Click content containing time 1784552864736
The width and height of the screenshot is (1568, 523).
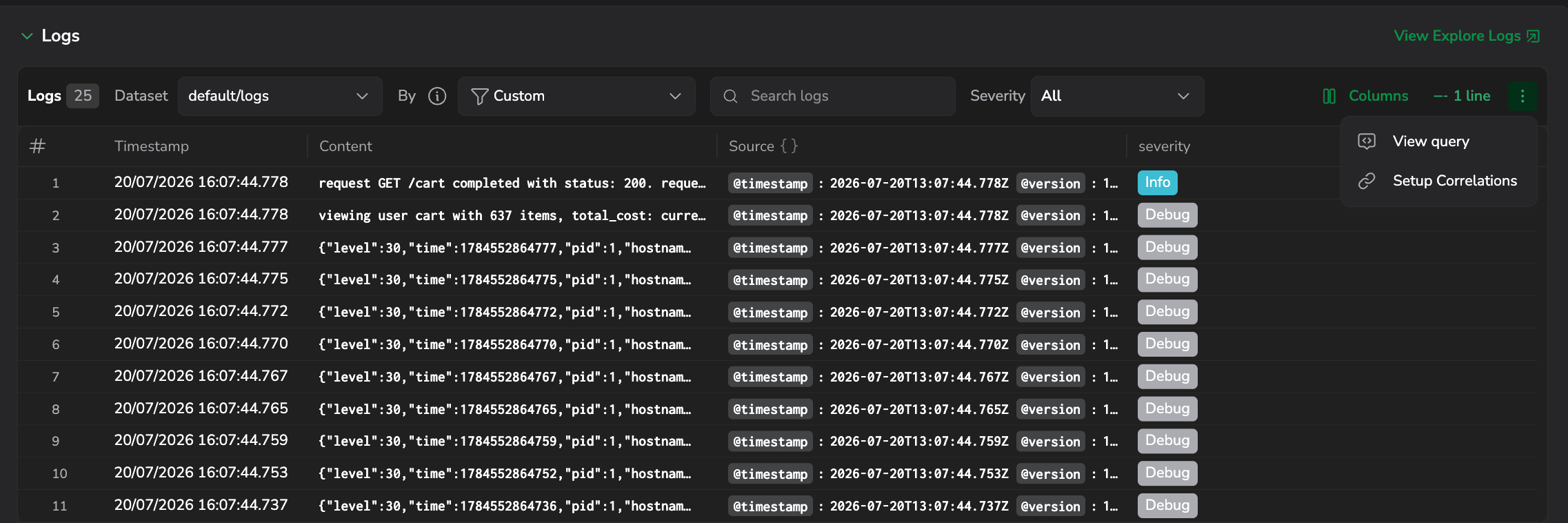(x=505, y=506)
